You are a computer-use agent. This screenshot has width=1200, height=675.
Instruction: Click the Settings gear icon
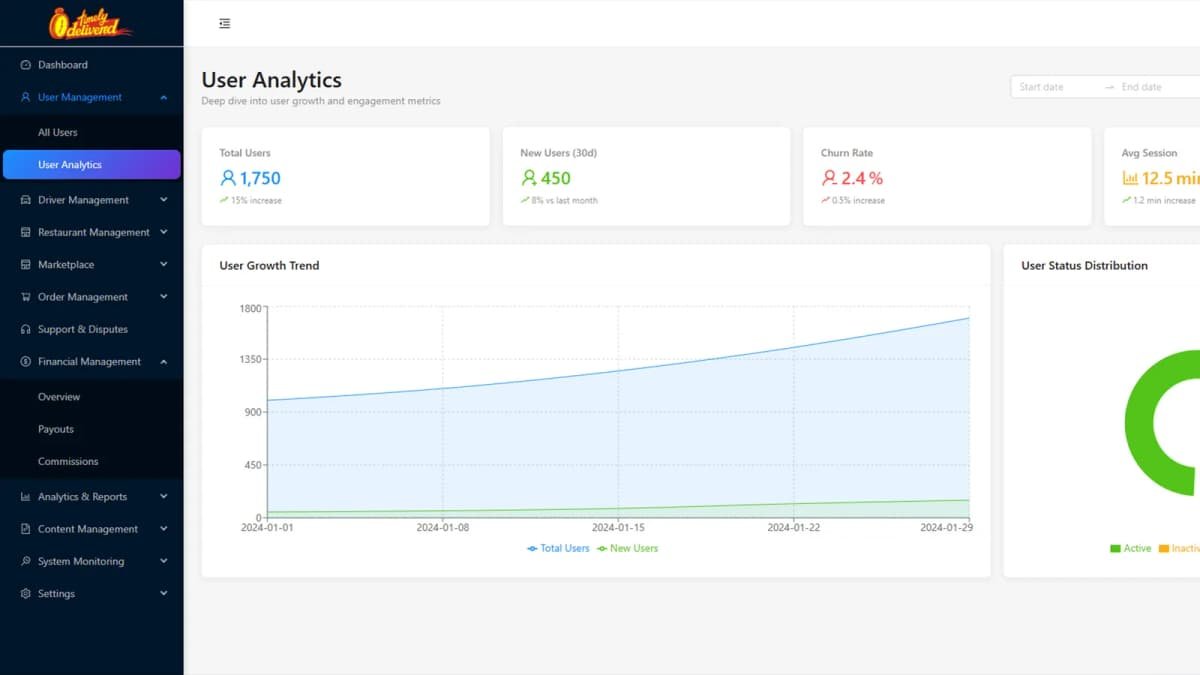tap(26, 594)
